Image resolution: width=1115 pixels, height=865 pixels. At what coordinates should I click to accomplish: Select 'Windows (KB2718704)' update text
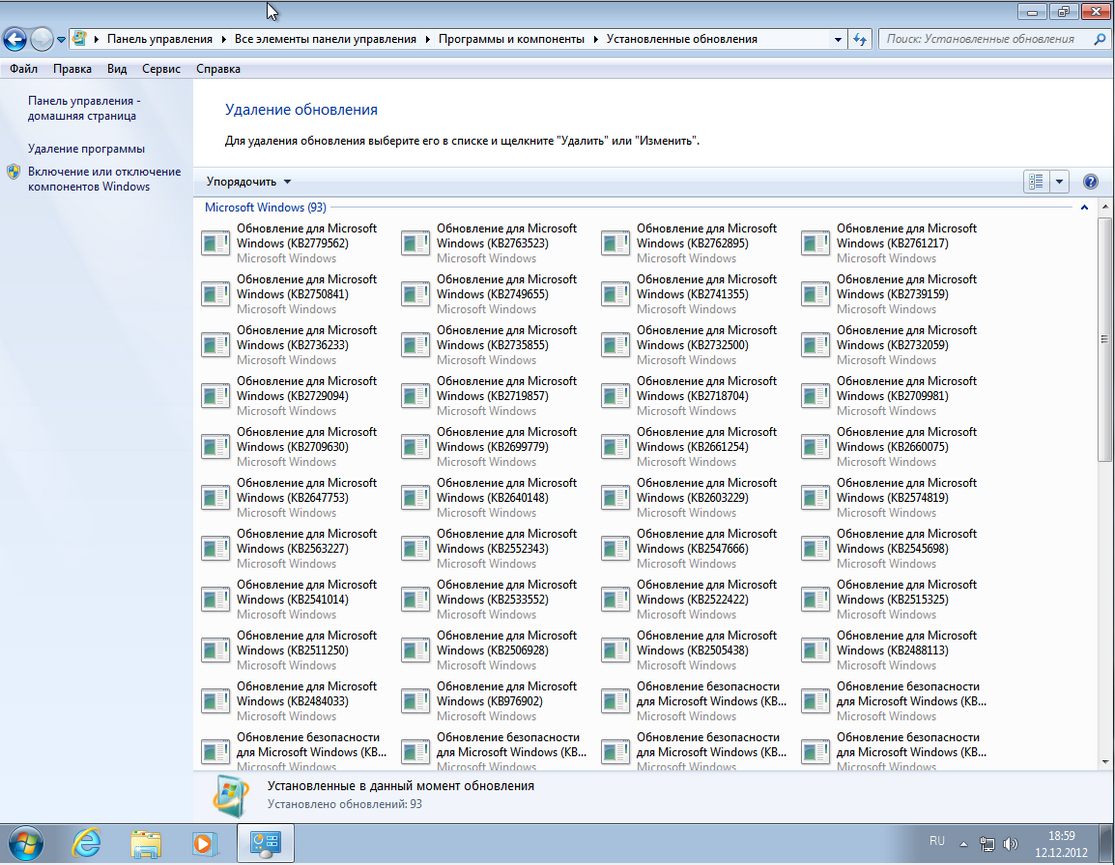(x=692, y=396)
